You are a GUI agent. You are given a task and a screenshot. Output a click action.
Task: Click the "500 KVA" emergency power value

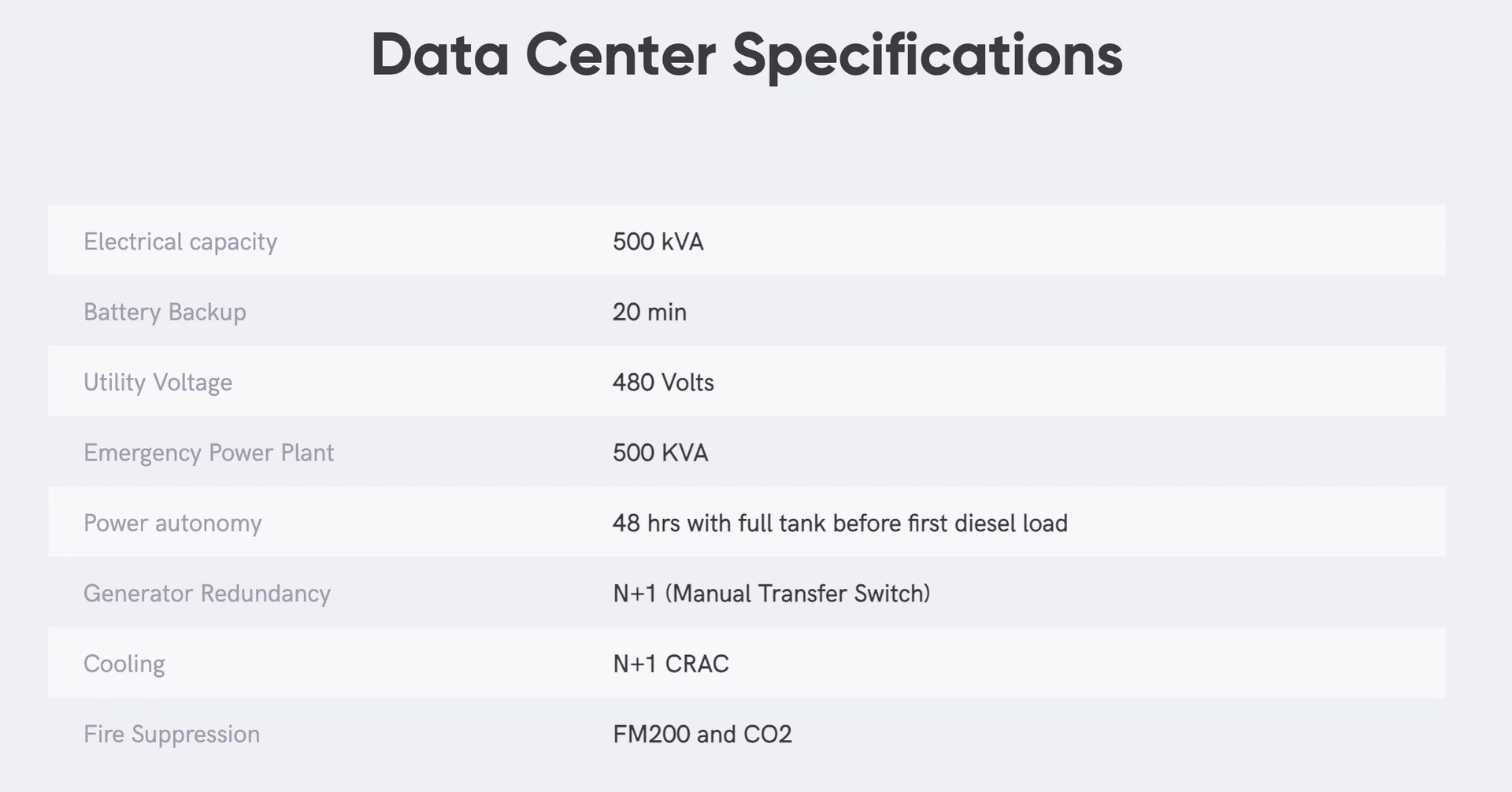pos(660,453)
